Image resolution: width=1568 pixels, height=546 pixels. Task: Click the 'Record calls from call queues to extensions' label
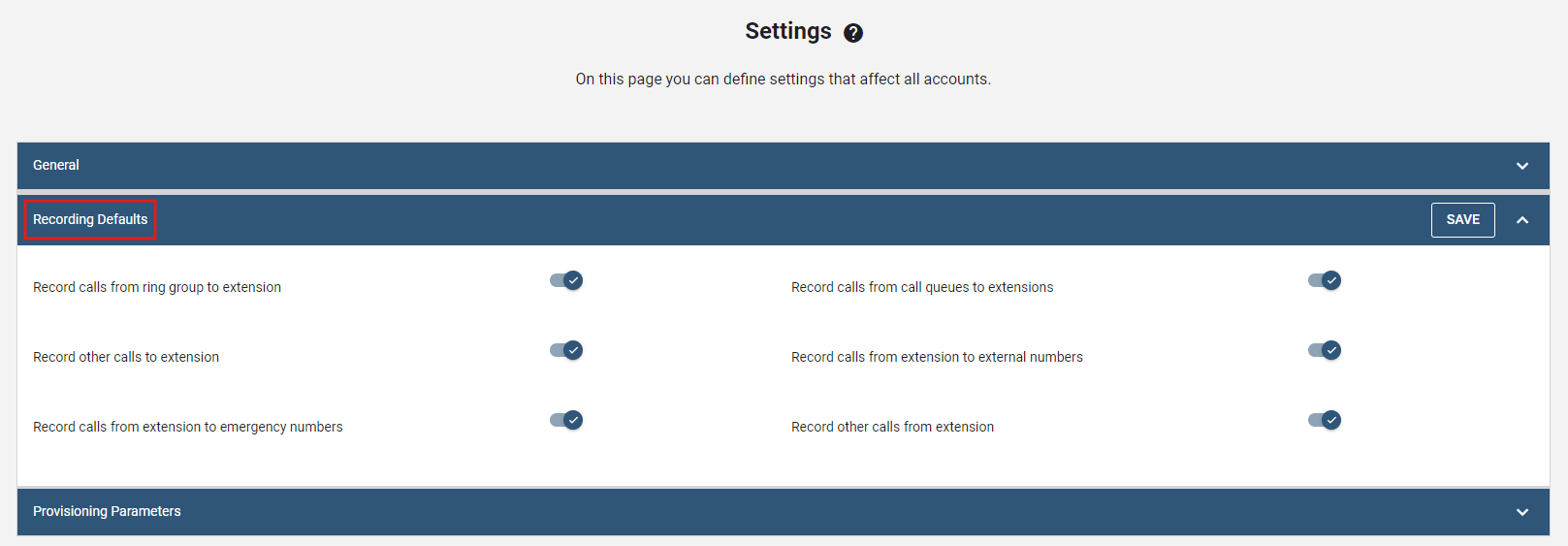[x=922, y=288]
